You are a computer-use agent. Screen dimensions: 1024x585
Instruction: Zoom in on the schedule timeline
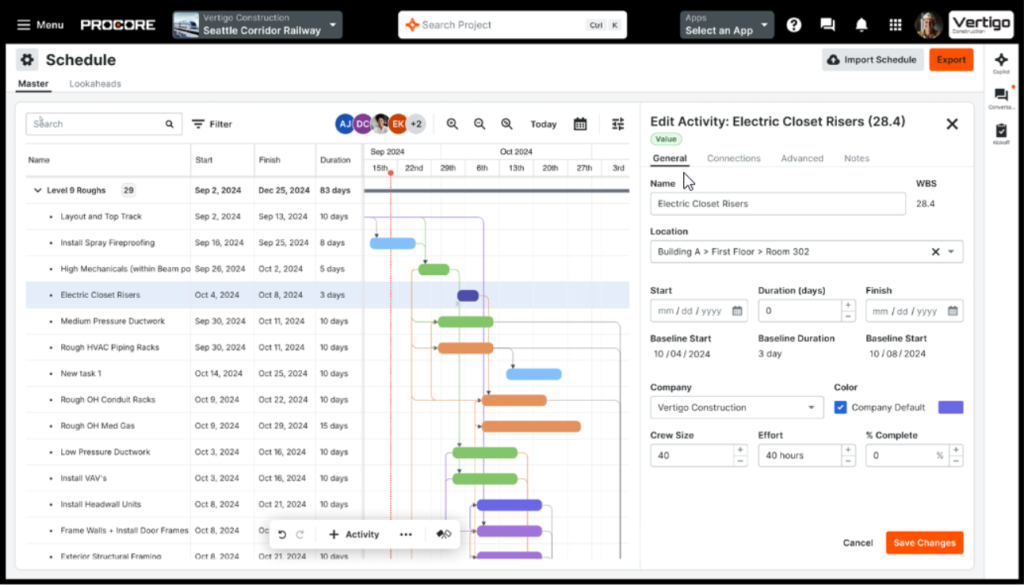point(453,123)
